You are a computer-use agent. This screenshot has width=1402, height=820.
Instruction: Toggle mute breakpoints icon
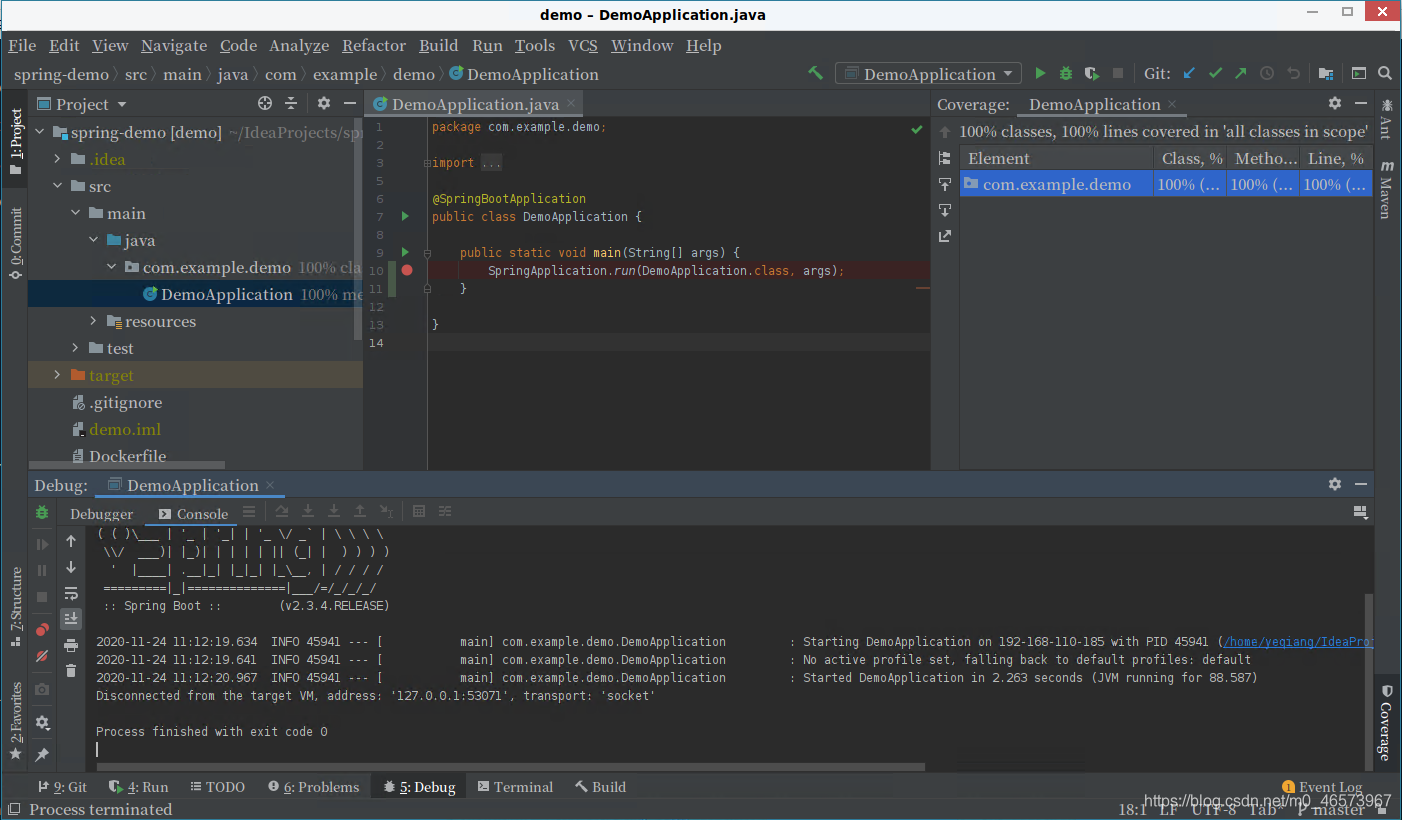click(x=42, y=656)
